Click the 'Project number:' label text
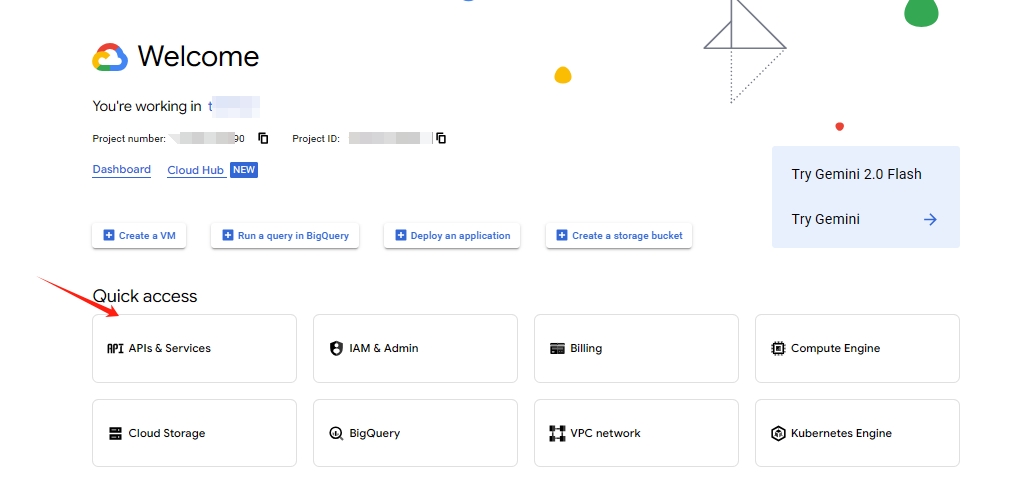This screenshot has height=488, width=1011. click(x=129, y=139)
